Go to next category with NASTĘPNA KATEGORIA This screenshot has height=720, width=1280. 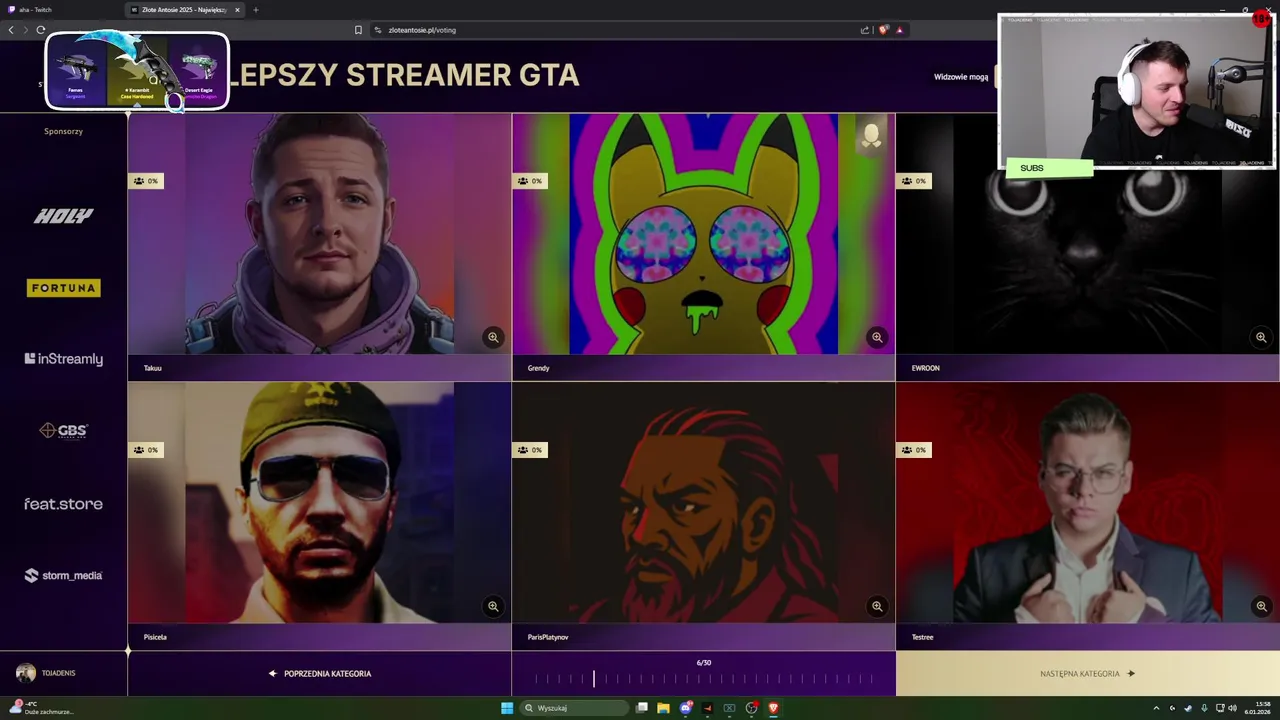(1088, 674)
